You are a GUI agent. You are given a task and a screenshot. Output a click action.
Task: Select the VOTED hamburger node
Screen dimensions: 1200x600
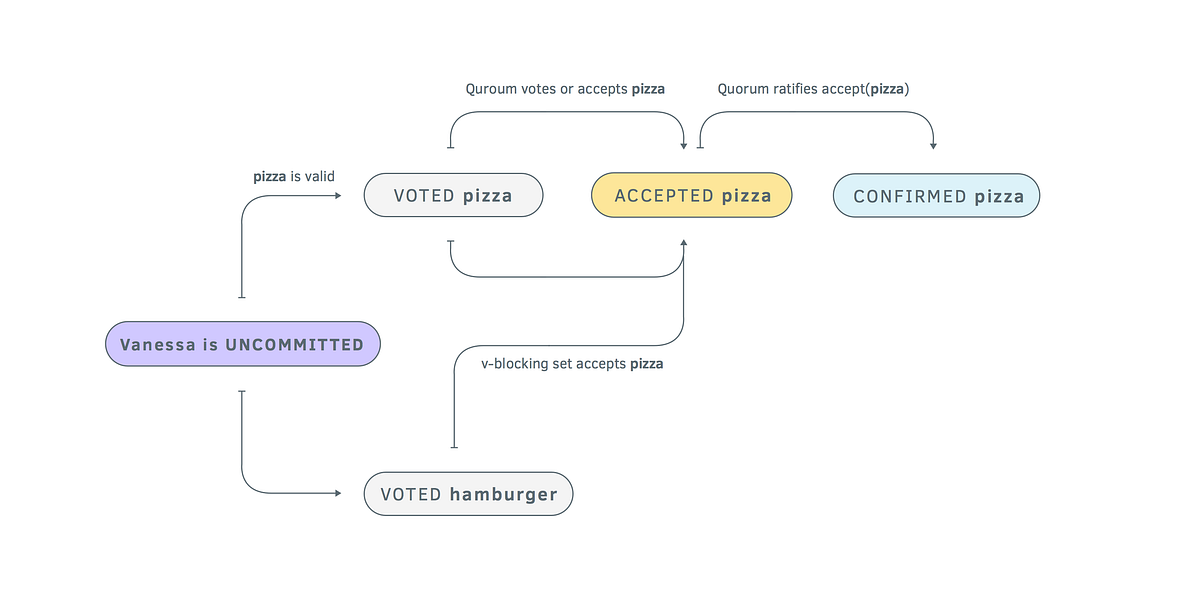(468, 494)
